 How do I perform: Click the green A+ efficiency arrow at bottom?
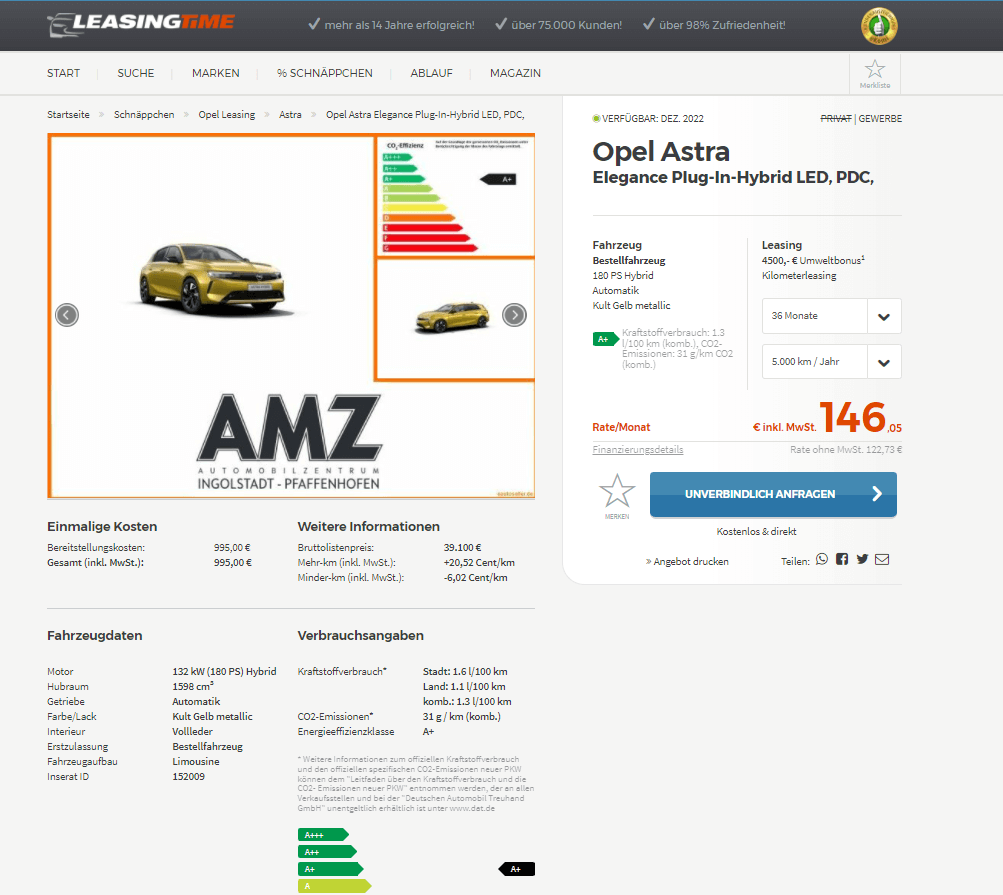pyautogui.click(x=330, y=869)
